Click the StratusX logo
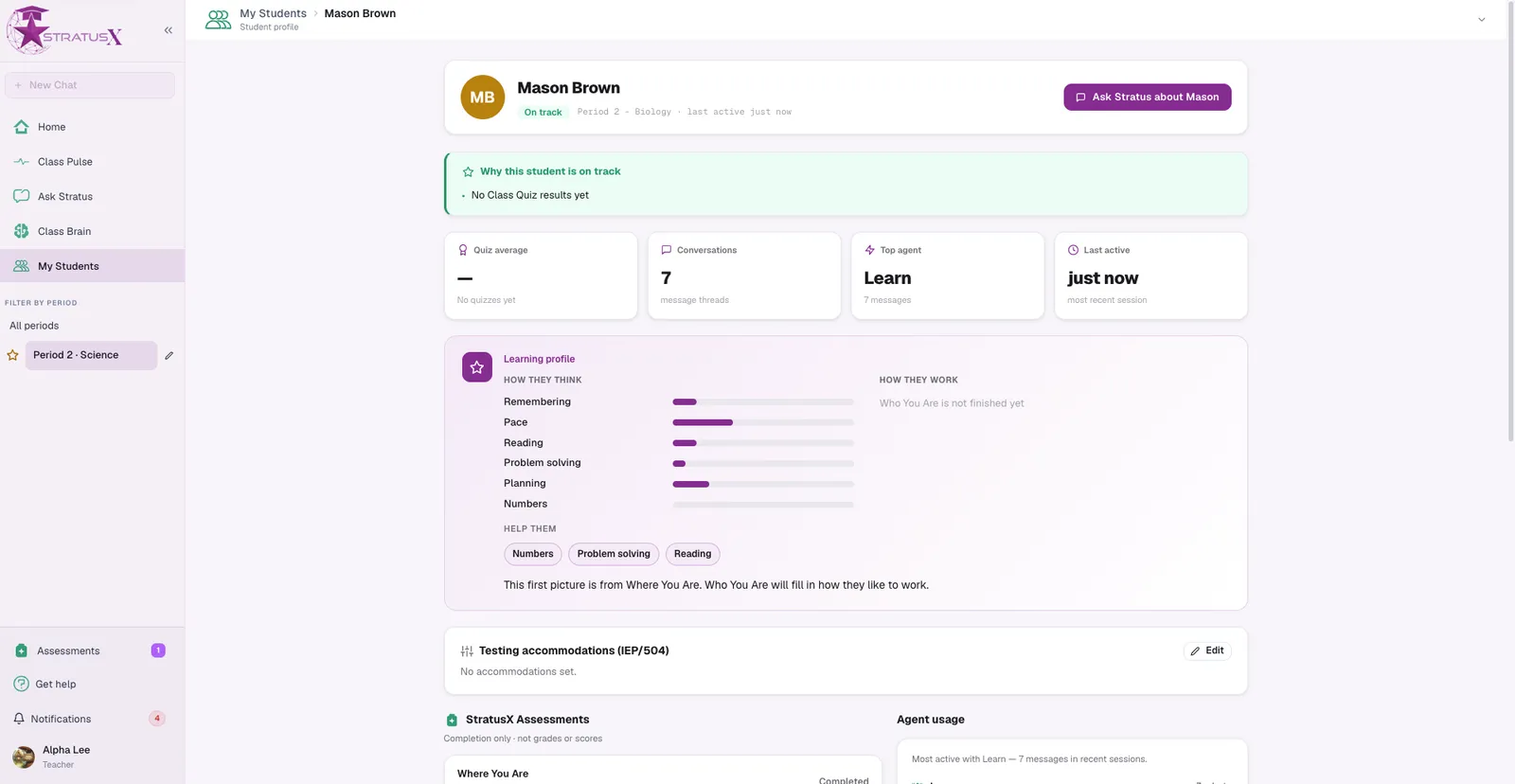The height and width of the screenshot is (784, 1515). pyautogui.click(x=64, y=30)
